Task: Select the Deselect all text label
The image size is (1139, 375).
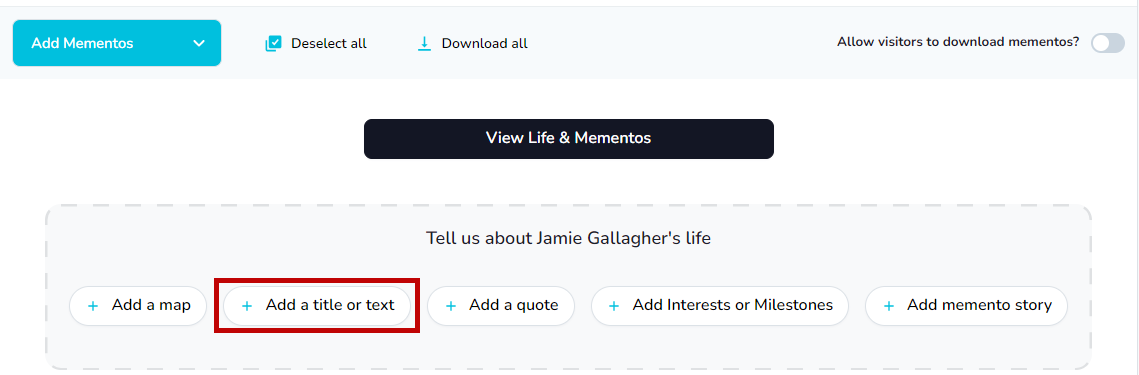Action: (329, 44)
